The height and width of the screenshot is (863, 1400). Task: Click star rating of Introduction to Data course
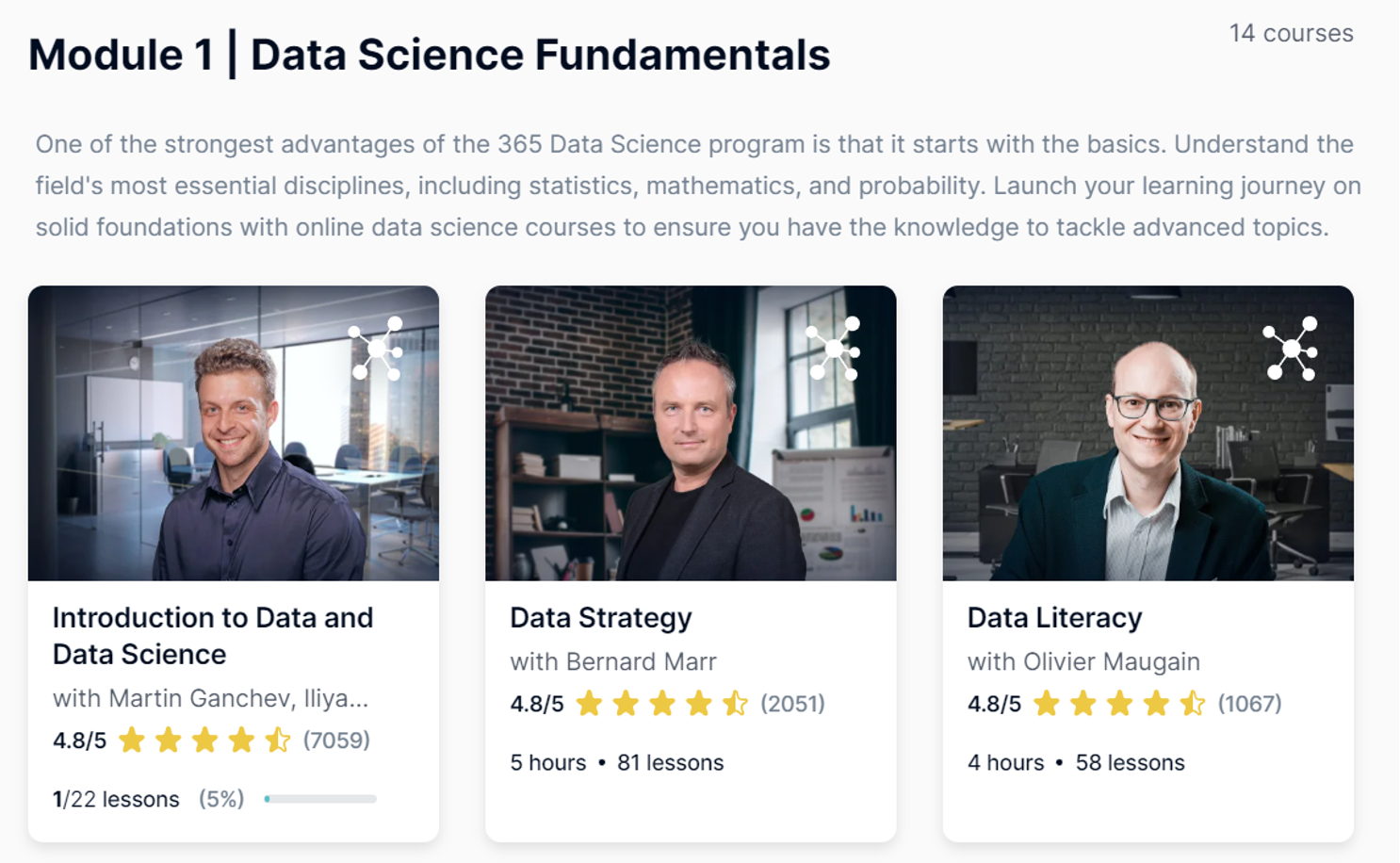coord(204,741)
